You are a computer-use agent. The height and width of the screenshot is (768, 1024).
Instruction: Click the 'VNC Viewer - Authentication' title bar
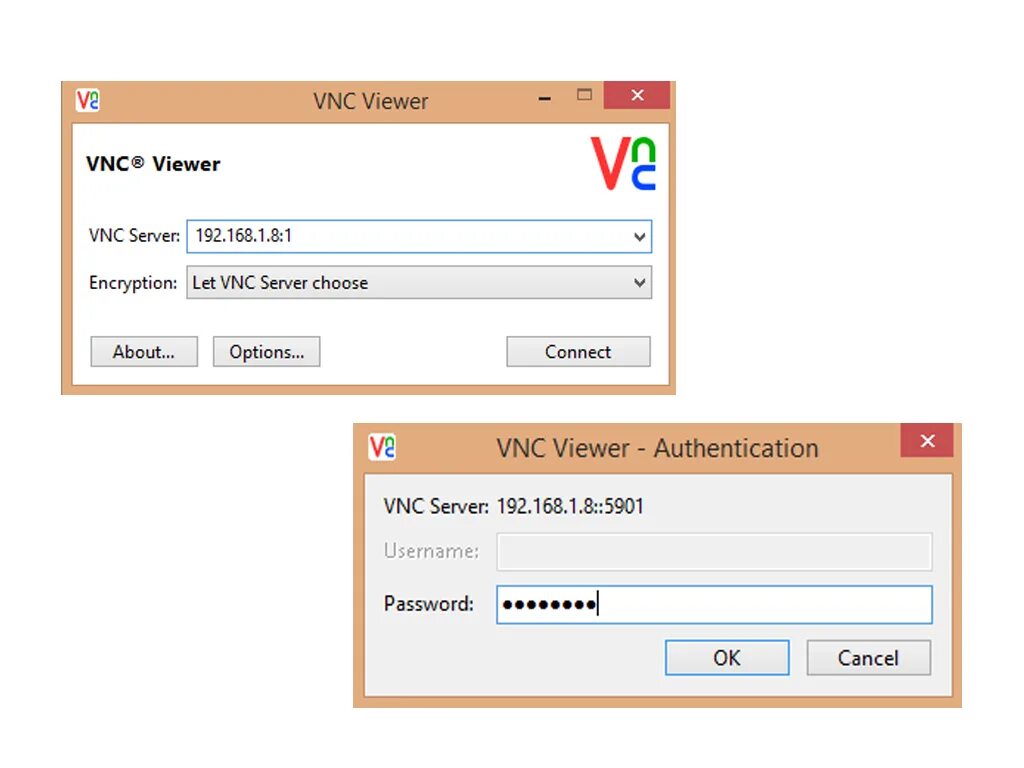click(x=657, y=448)
